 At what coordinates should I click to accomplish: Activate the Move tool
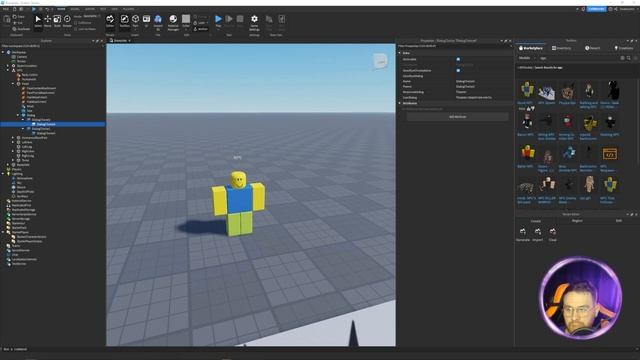pos(48,21)
